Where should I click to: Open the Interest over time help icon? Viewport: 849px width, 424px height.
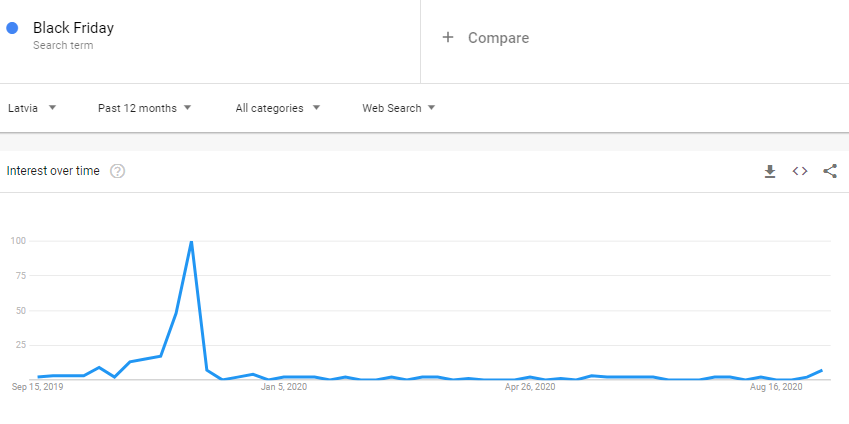coord(117,171)
